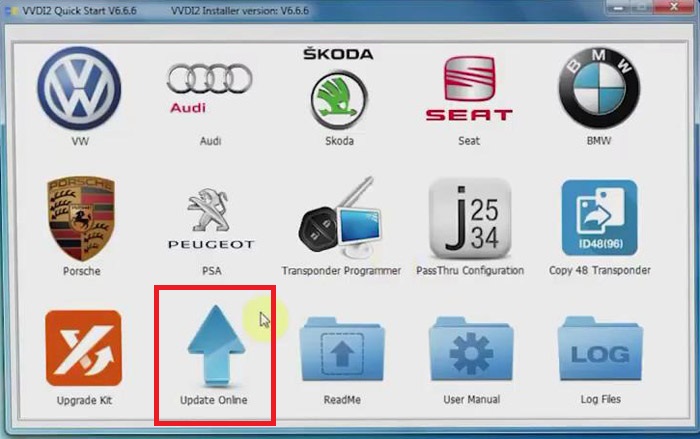The image size is (700, 439).
Task: Click the "BMW" caption text
Action: tap(599, 141)
